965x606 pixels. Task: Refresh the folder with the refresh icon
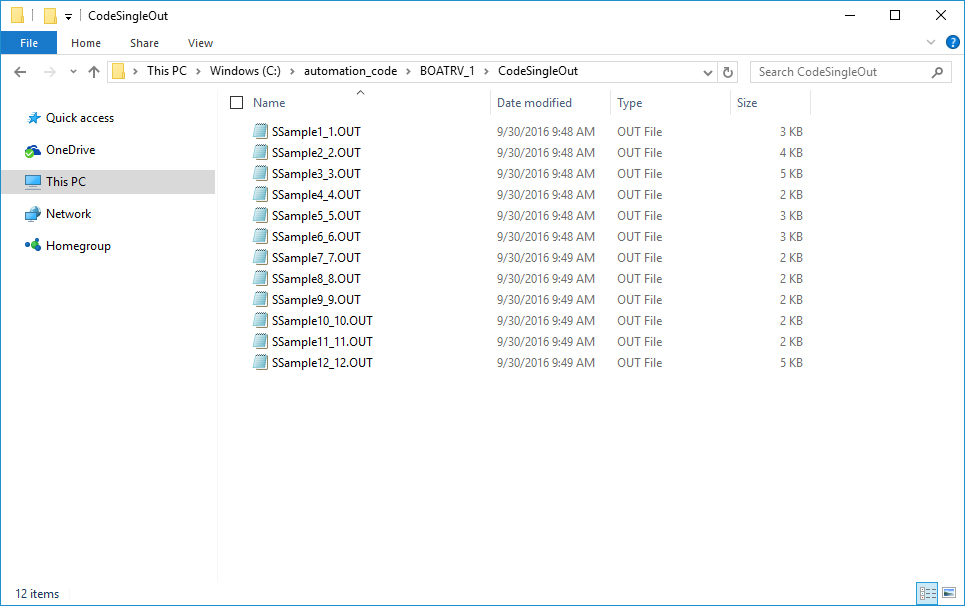728,71
